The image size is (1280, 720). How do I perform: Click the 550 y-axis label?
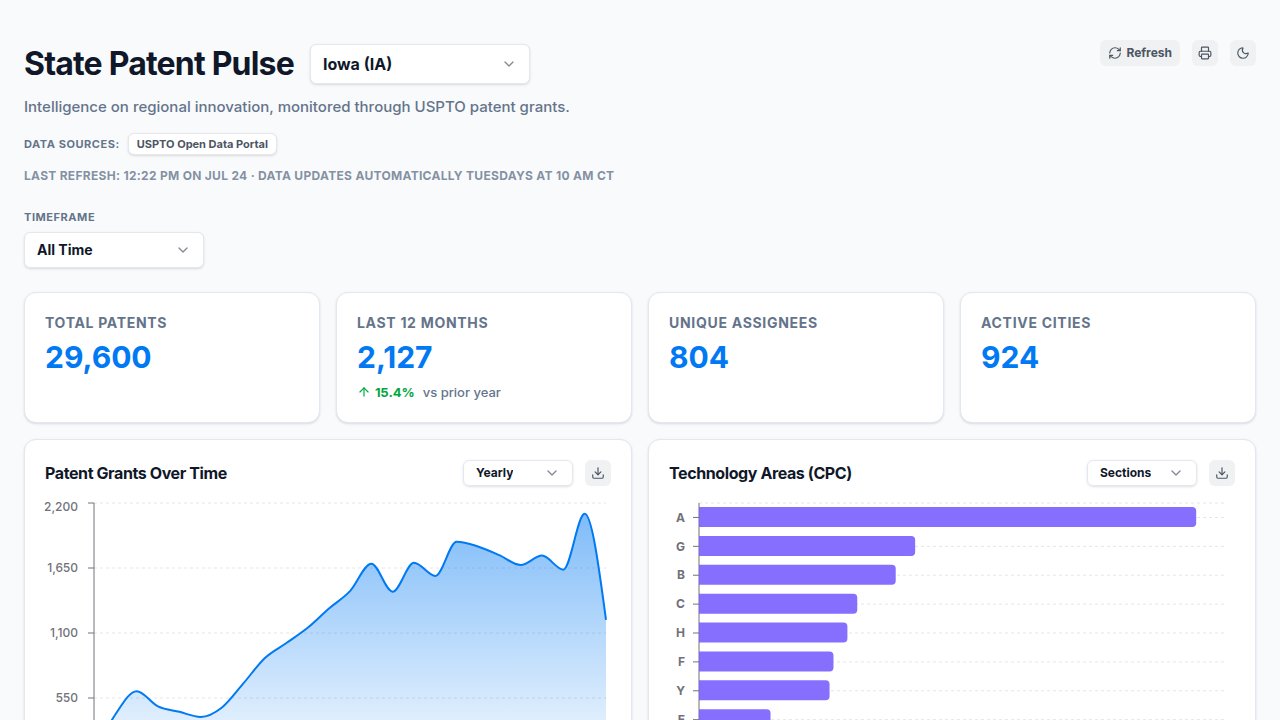66,698
